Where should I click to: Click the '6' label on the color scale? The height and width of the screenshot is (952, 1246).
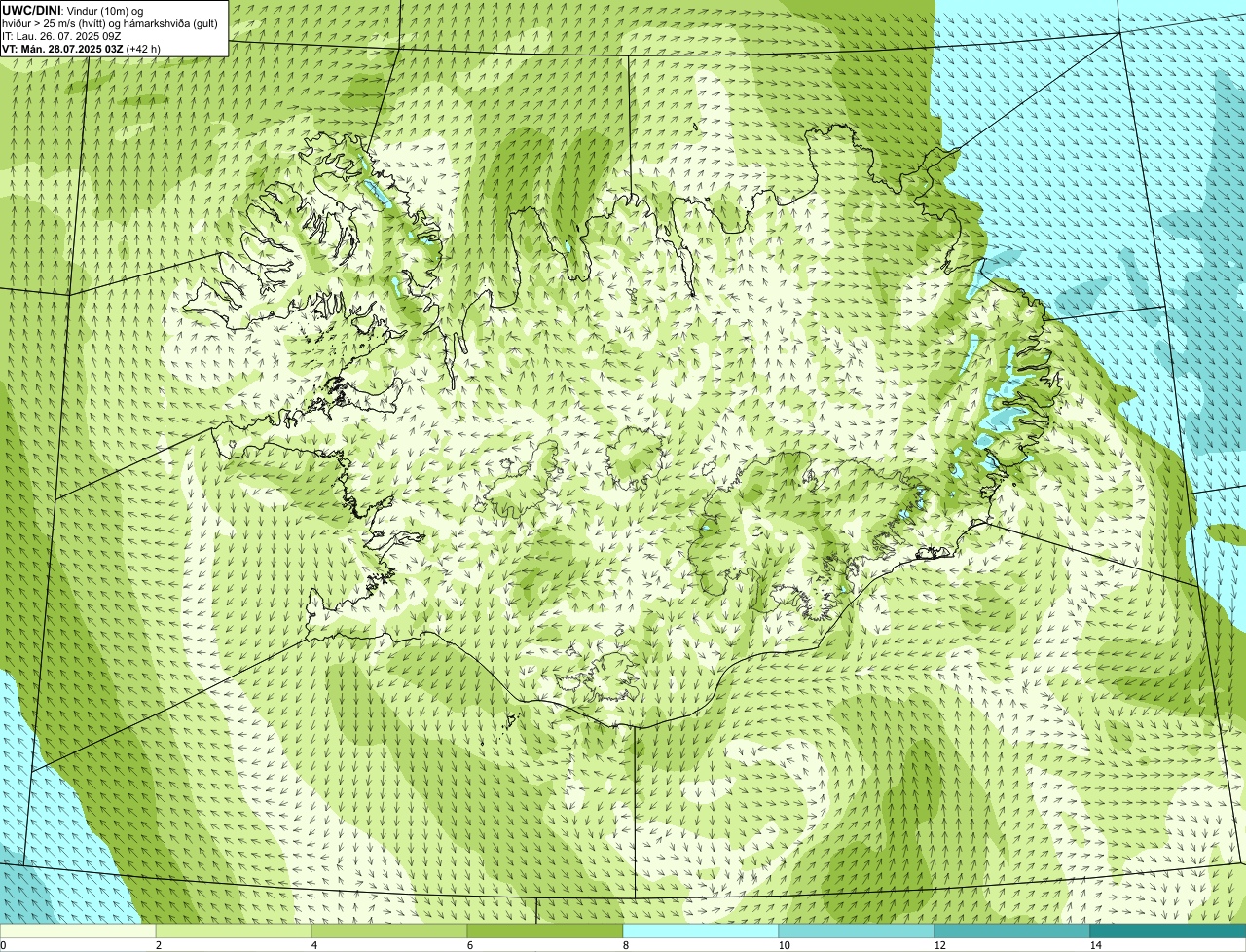[469, 945]
